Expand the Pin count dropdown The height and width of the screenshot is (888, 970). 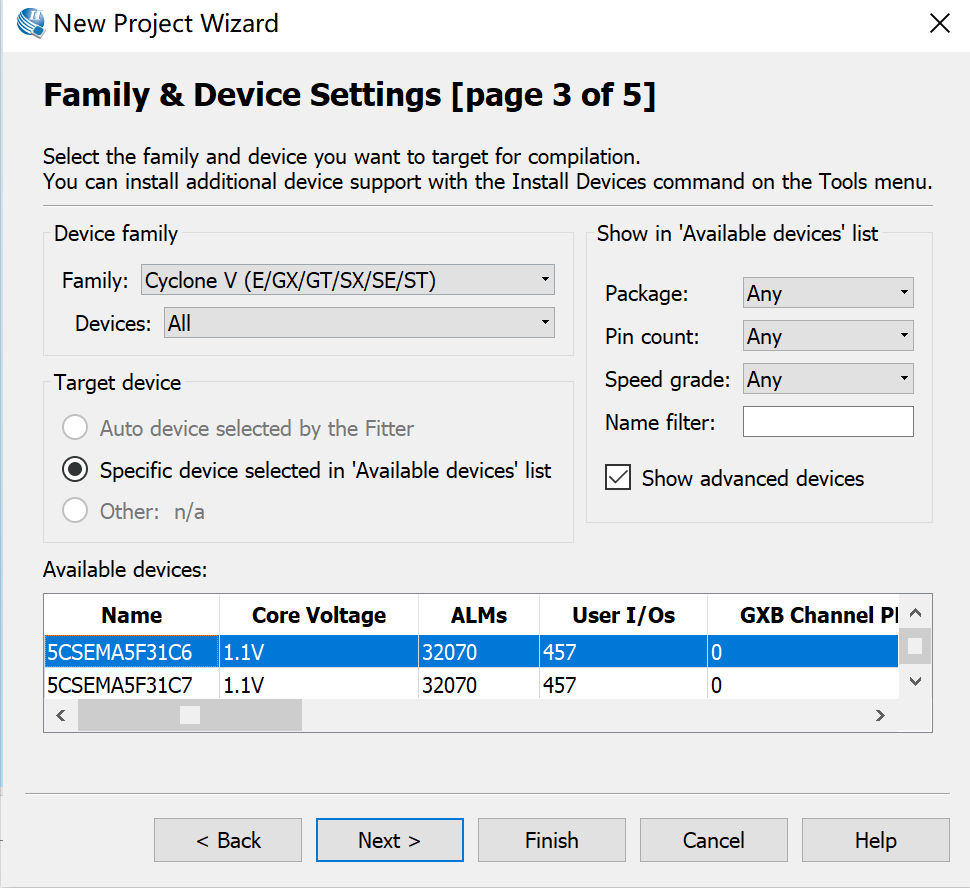tap(828, 336)
